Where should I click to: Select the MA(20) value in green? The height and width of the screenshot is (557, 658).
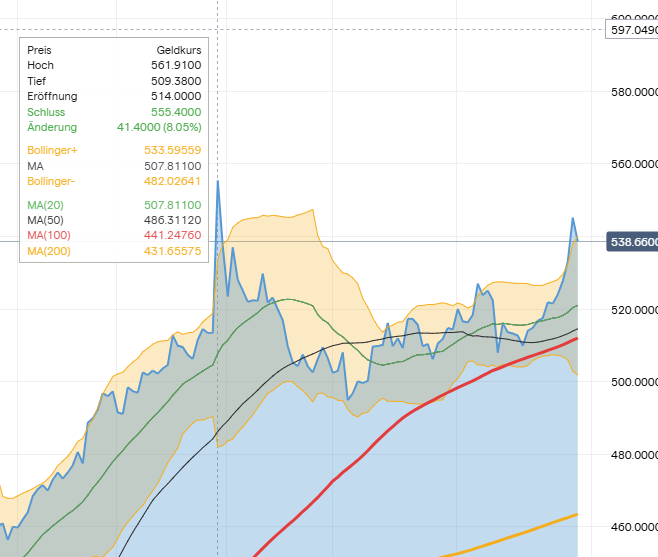(172, 205)
